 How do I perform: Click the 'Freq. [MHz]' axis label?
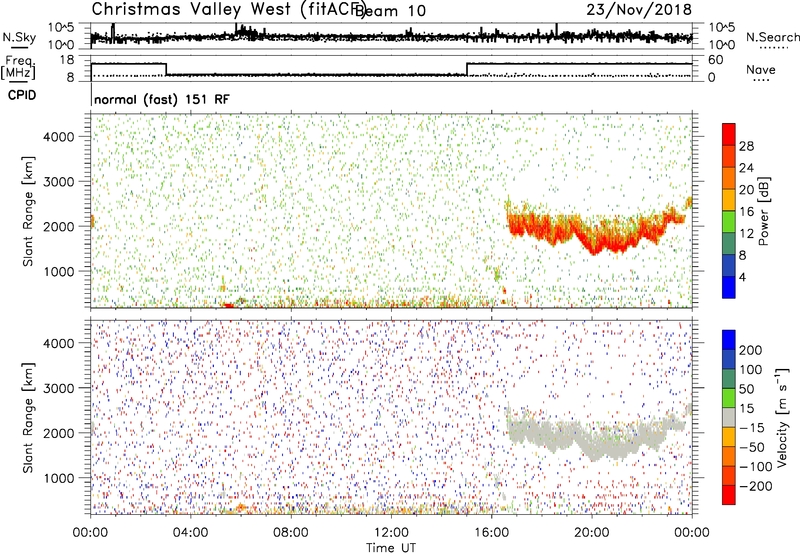[x=18, y=68]
